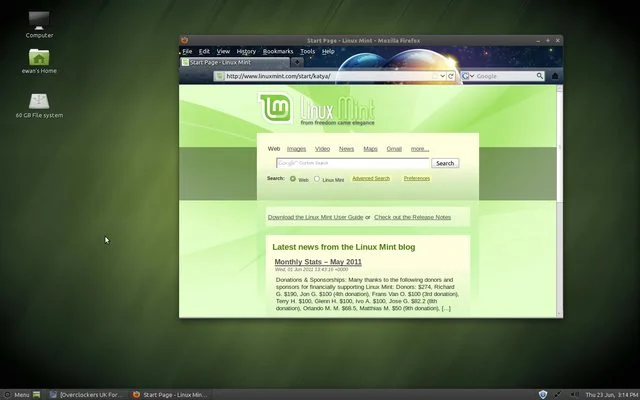This screenshot has width=640, height=400.
Task: Click the volume speaker icon in the tray
Action: [575, 394]
